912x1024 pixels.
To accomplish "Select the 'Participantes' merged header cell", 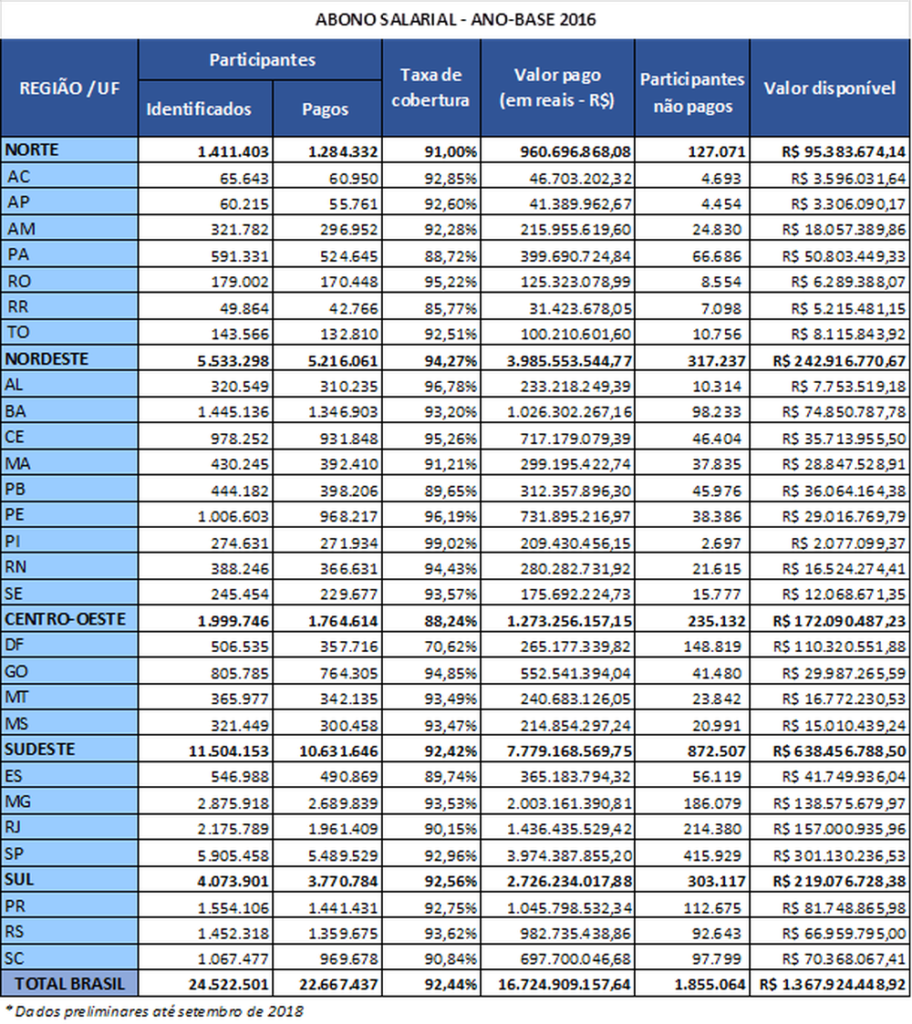I will click(x=261, y=60).
